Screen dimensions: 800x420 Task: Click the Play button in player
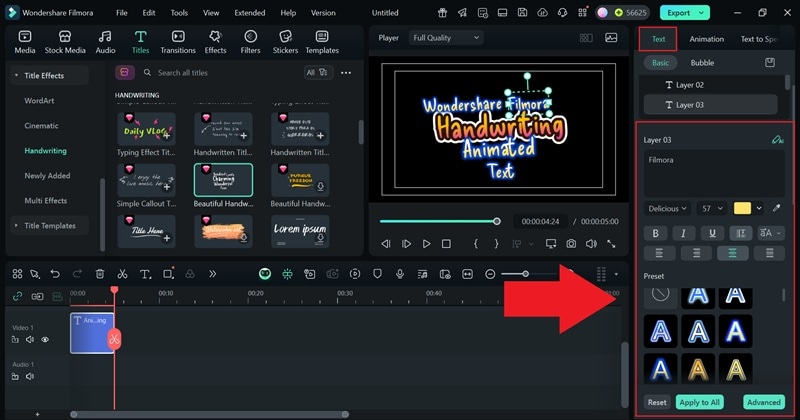coord(426,244)
